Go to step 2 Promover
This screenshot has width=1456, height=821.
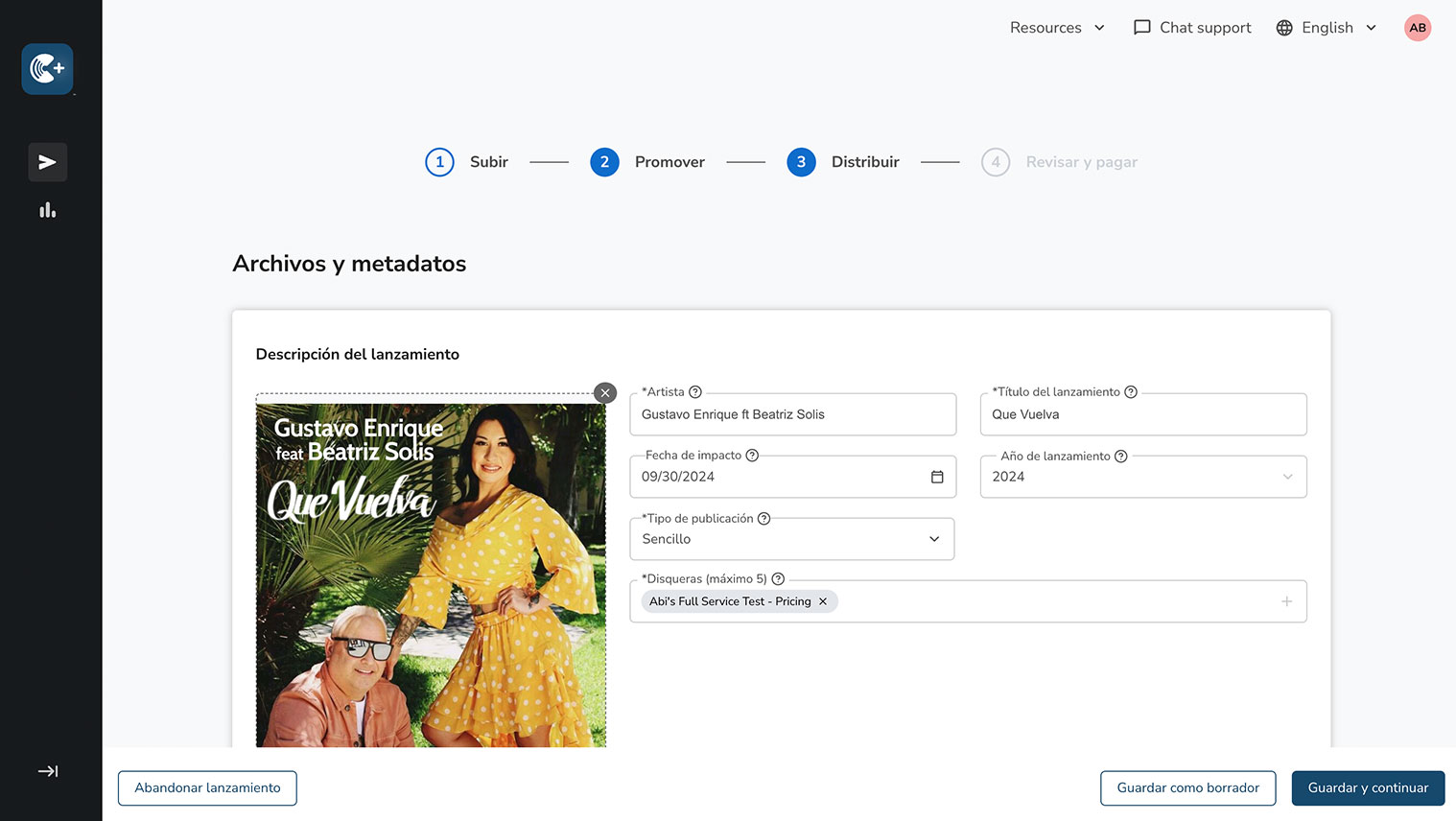click(x=605, y=162)
